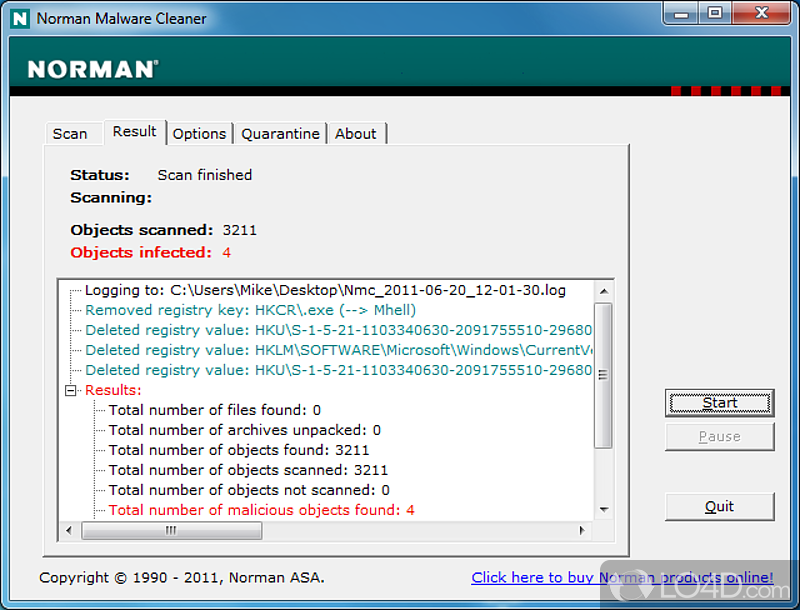
Task: Click the 'Scanning:' label
Action: pyautogui.click(x=111, y=197)
